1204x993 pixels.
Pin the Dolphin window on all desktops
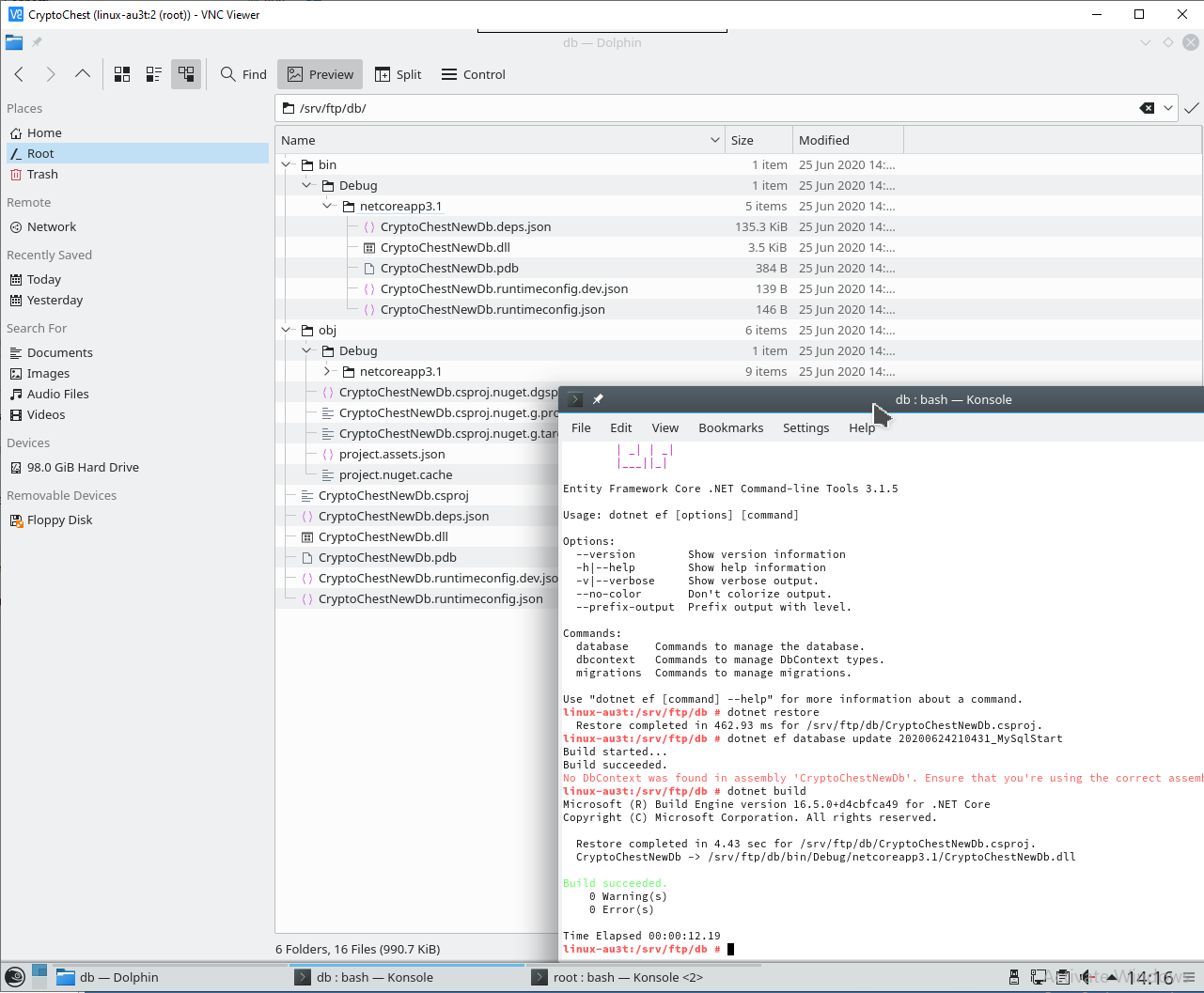click(x=37, y=42)
